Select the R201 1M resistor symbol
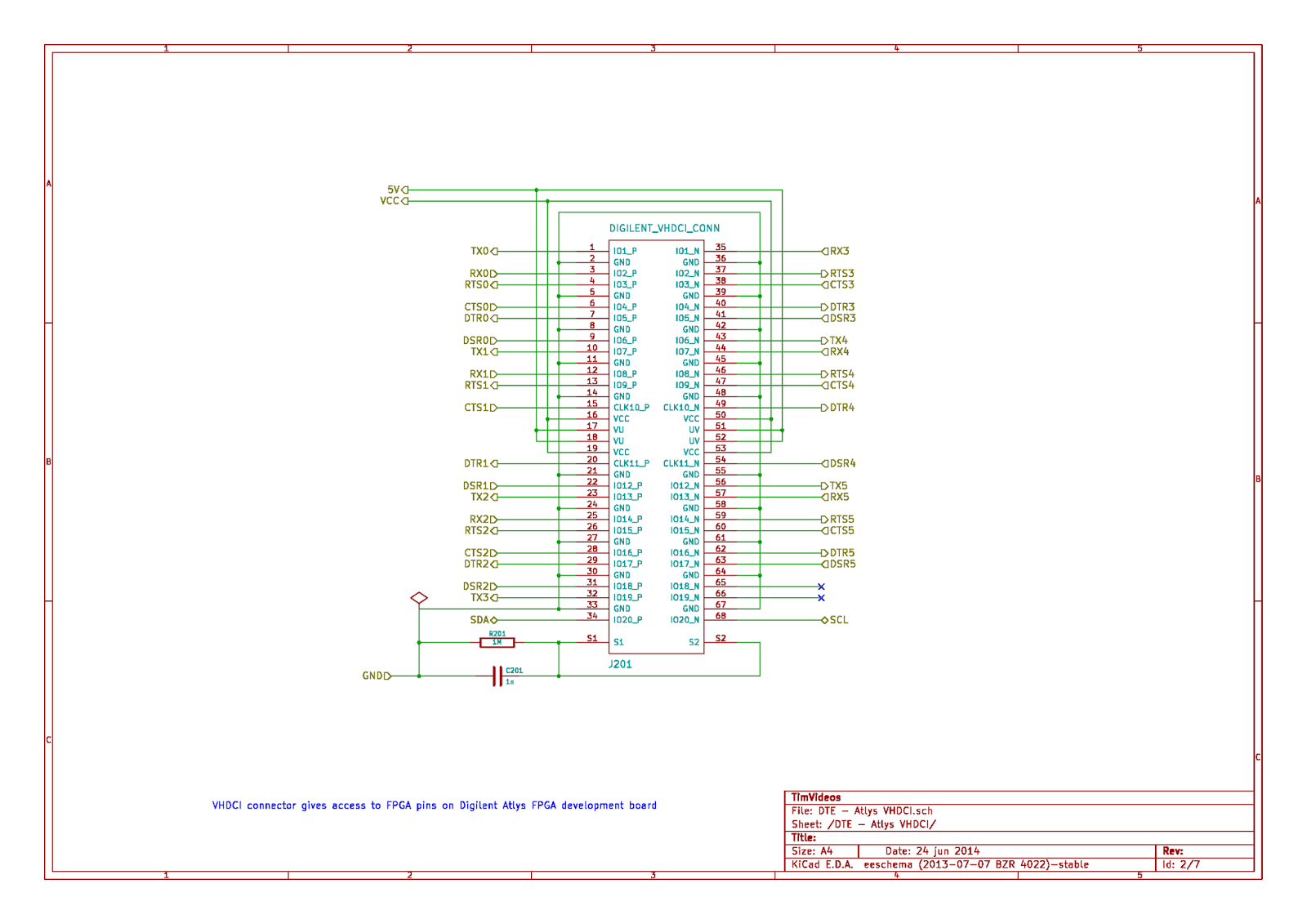1307x924 pixels. [497, 642]
